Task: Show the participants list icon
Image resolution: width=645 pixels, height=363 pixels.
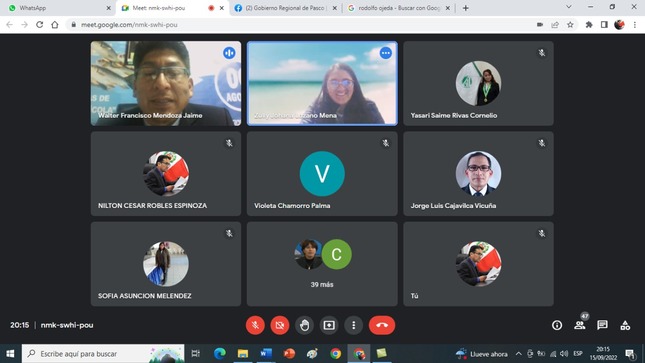Action: coord(580,325)
